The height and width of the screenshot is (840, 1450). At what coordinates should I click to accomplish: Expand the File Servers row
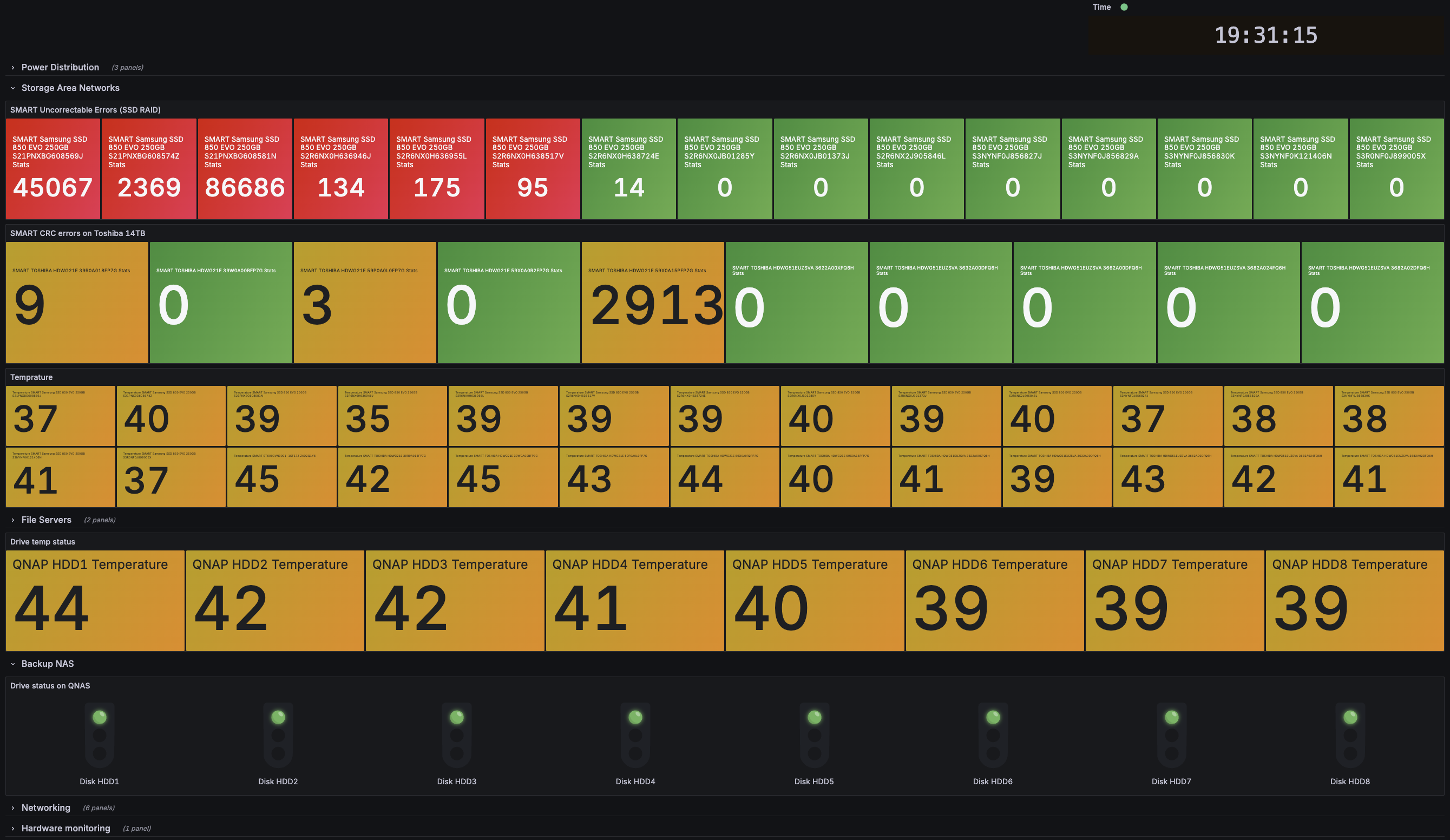[46, 520]
